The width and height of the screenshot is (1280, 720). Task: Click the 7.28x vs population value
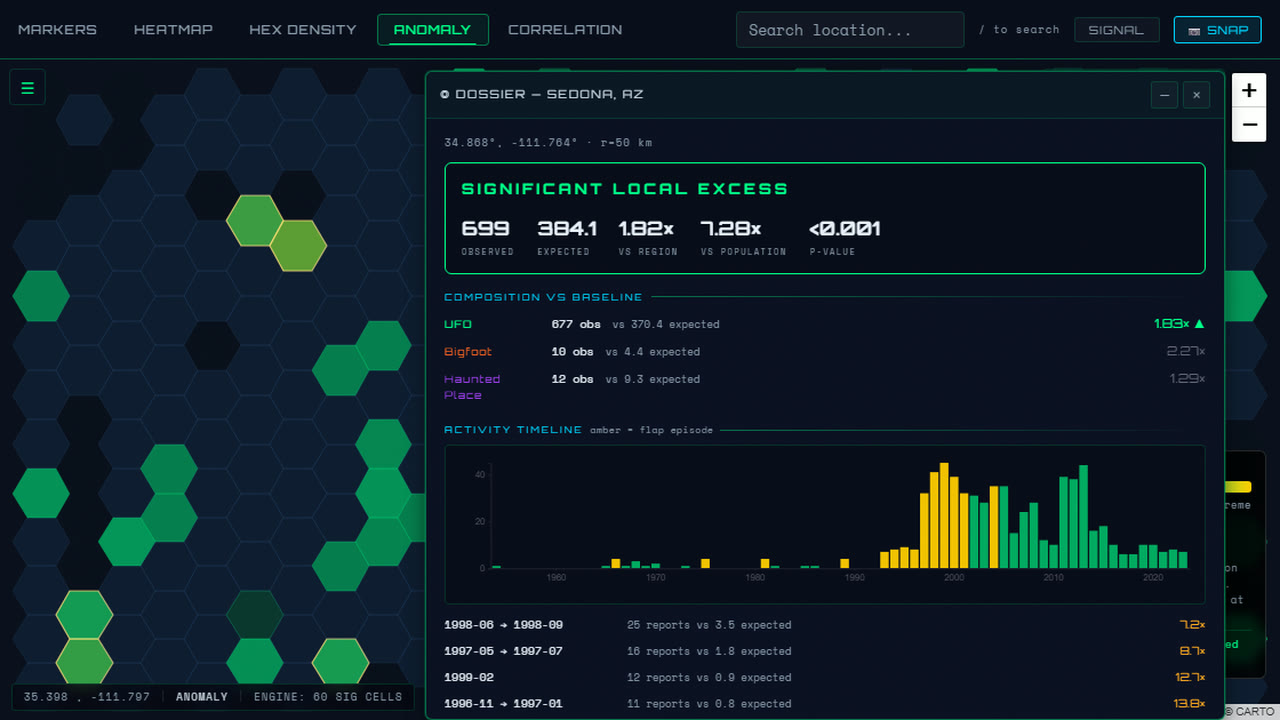tap(731, 229)
